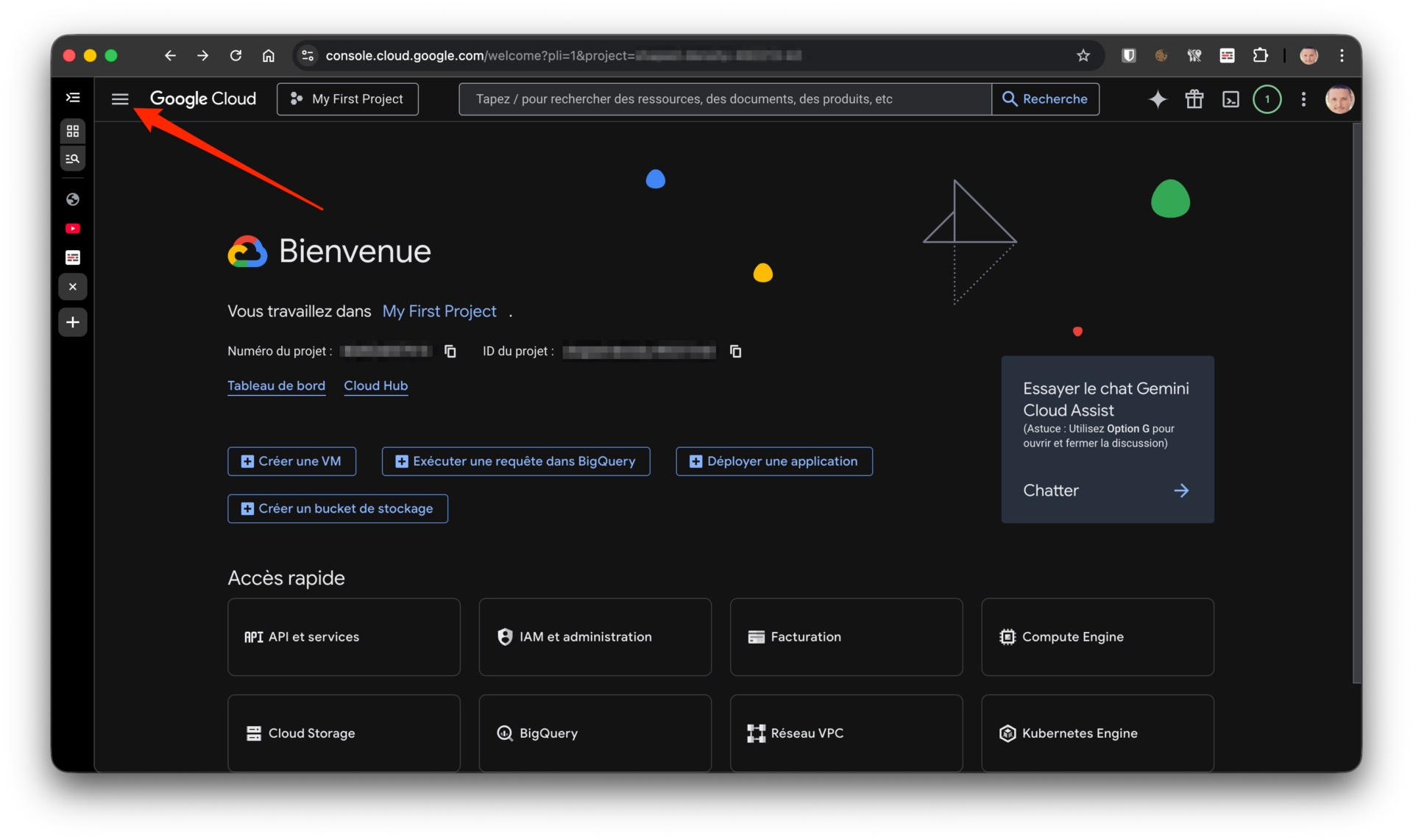Viewport: 1413px width, 840px height.
Task: Open the Cloud Storage card
Action: (344, 733)
